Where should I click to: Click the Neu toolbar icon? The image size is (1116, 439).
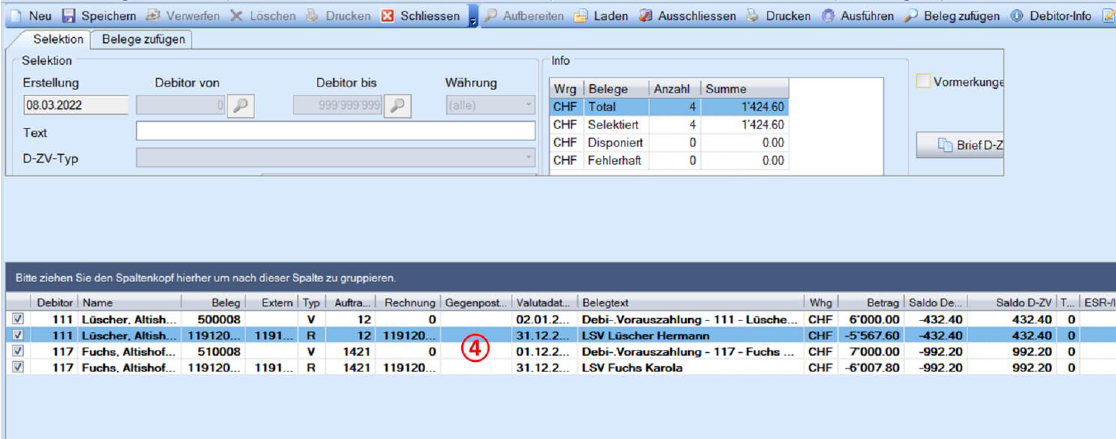16,17
